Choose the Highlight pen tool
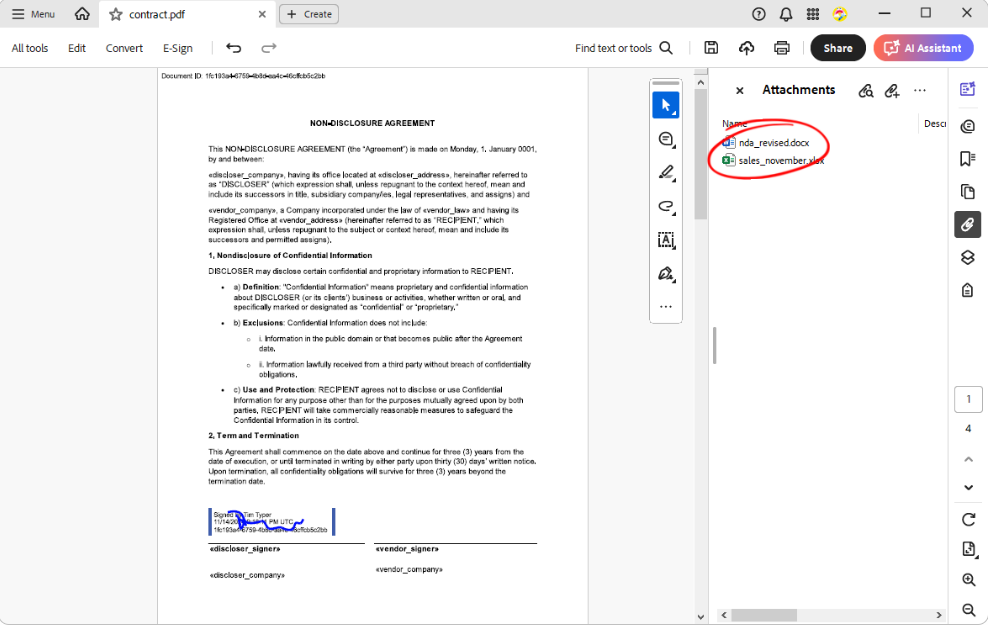Screen dimensions: 988x625 666,173
